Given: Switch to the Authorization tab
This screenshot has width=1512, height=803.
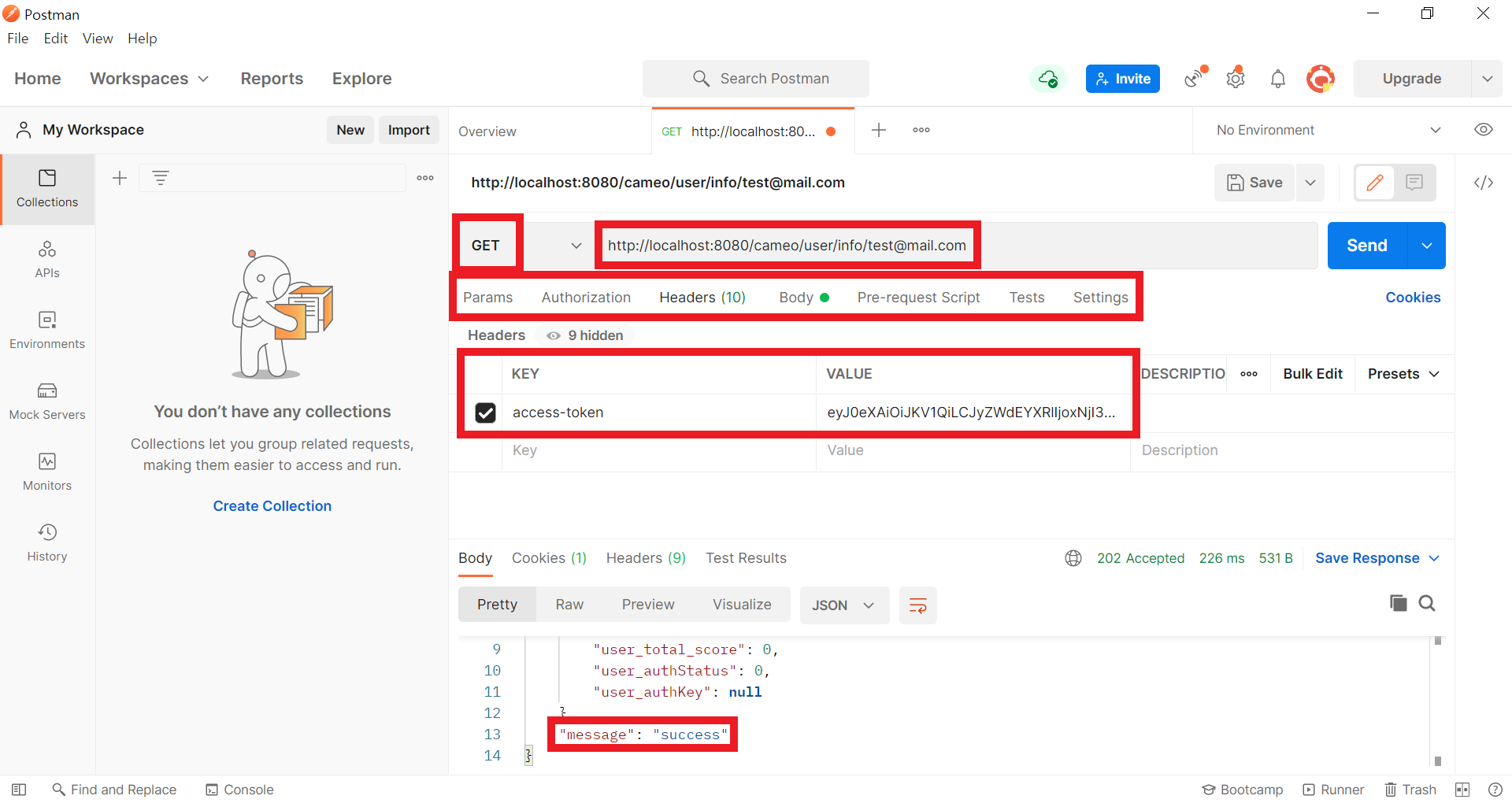Looking at the screenshot, I should click(x=586, y=298).
